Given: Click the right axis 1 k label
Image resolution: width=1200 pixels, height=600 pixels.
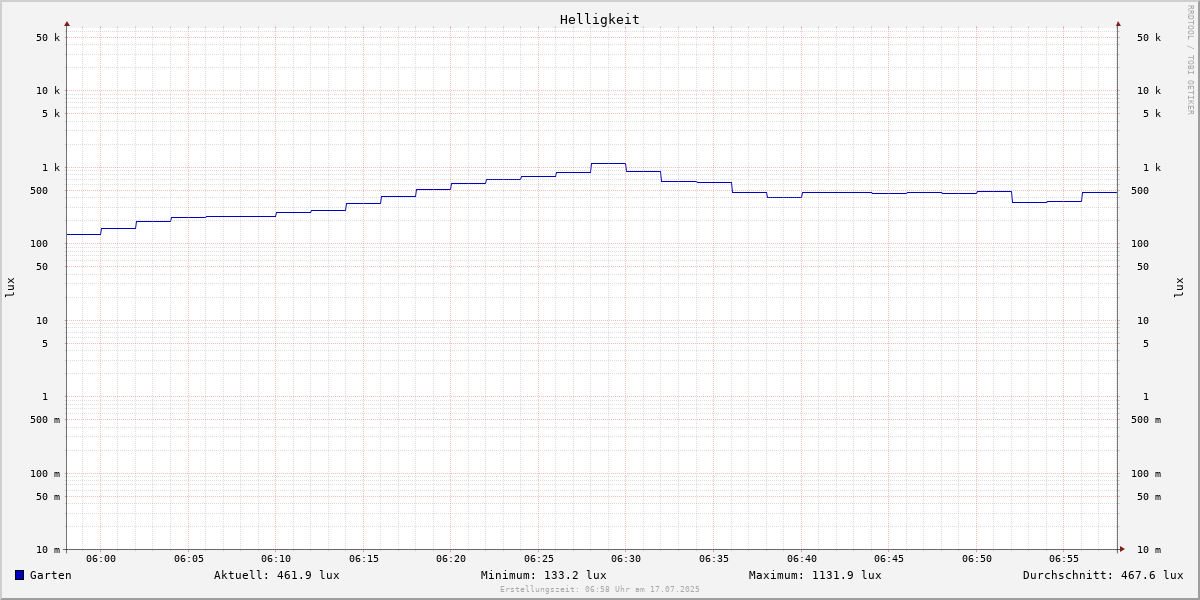Looking at the screenshot, I should click(x=1152, y=168).
